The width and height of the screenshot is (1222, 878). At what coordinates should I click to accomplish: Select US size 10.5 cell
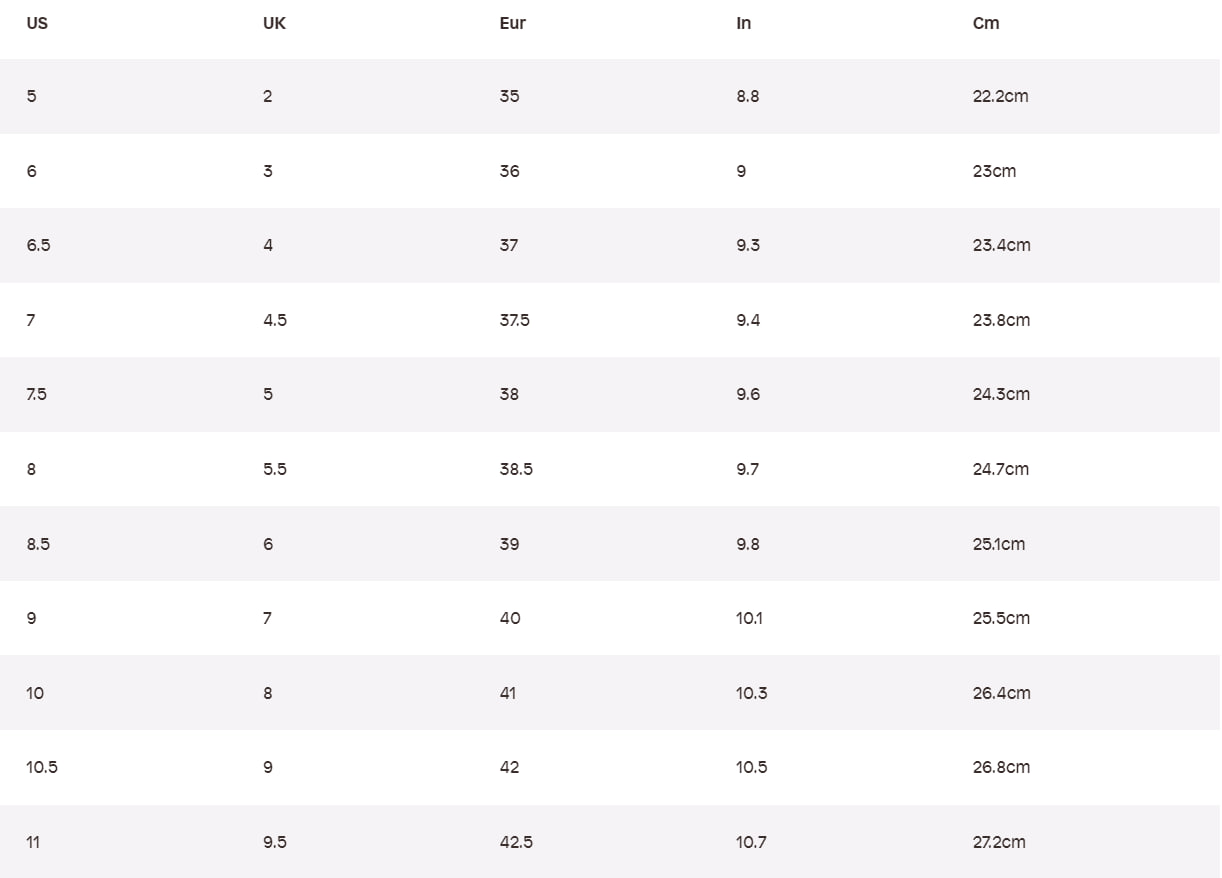42,767
